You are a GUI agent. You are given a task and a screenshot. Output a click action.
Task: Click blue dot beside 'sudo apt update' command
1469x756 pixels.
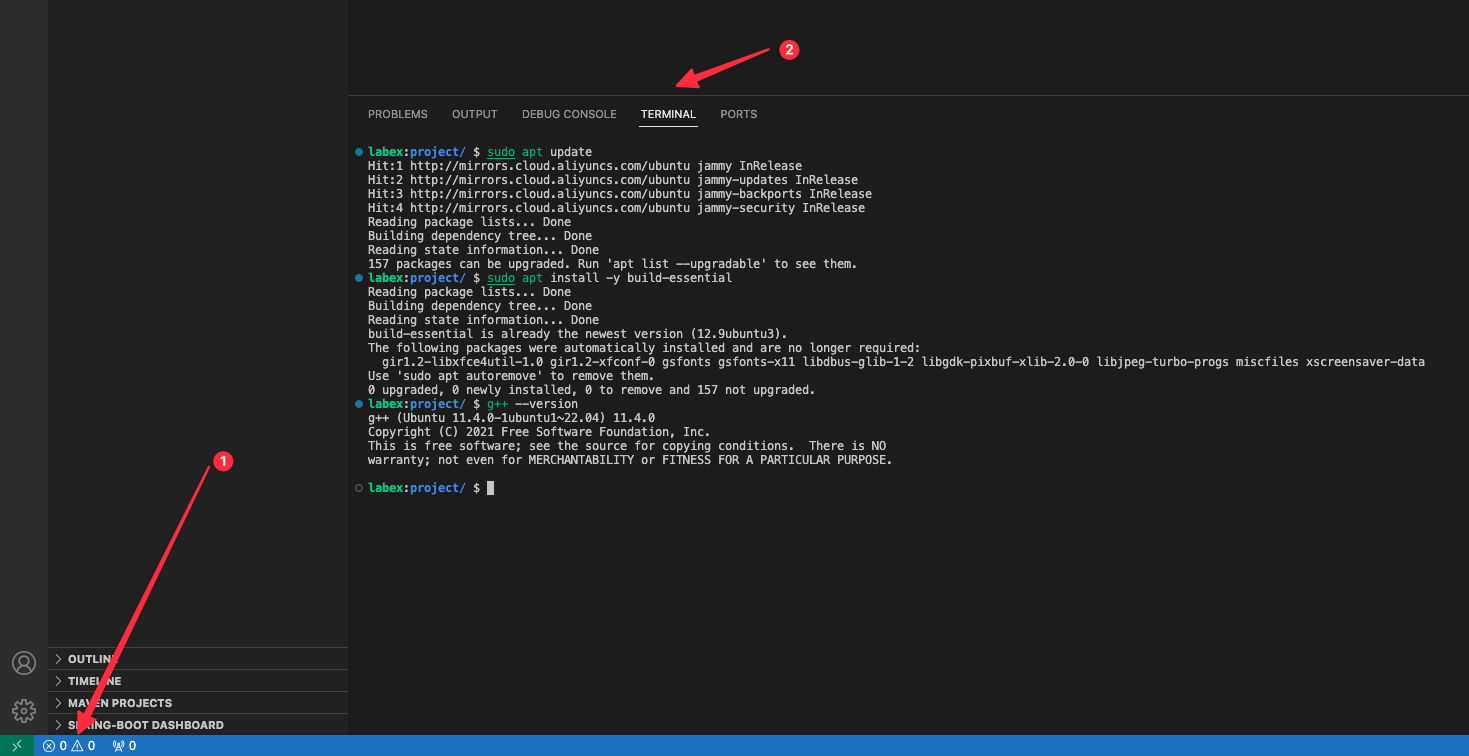point(359,152)
